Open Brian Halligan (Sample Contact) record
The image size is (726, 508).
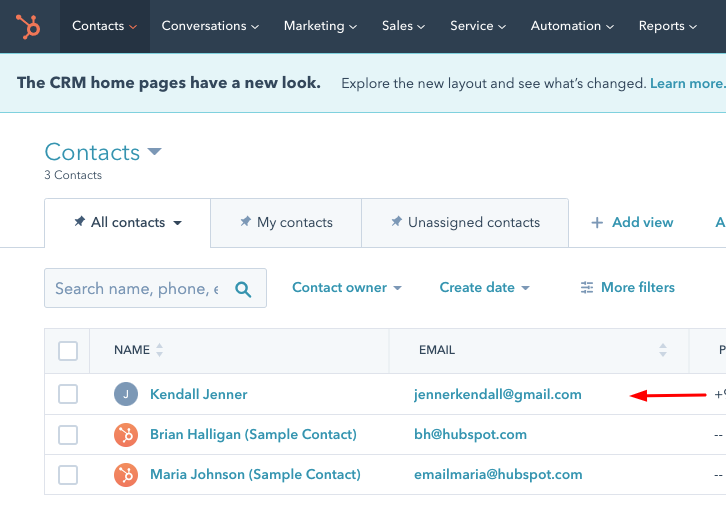[253, 434]
